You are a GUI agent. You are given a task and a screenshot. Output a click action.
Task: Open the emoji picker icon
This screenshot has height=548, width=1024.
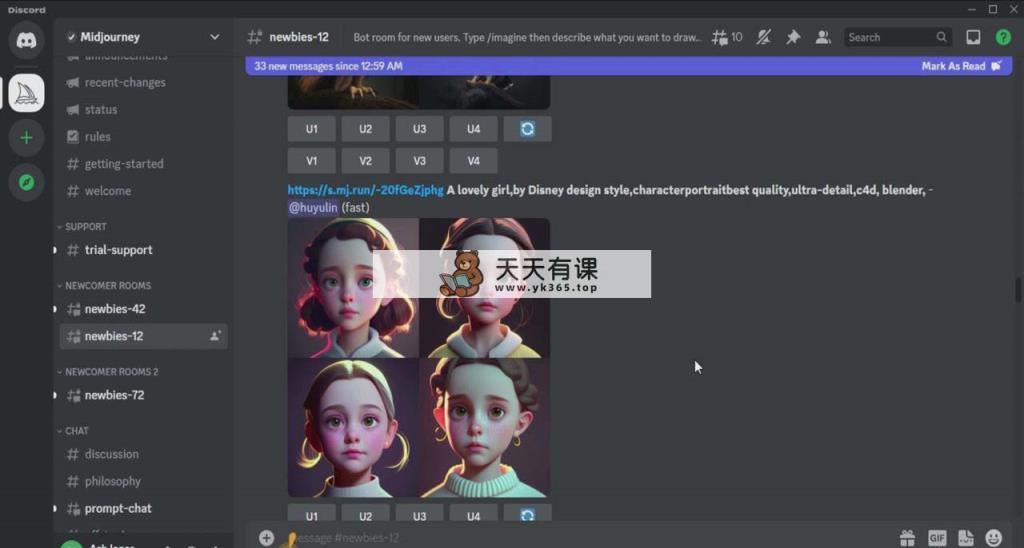click(993, 538)
